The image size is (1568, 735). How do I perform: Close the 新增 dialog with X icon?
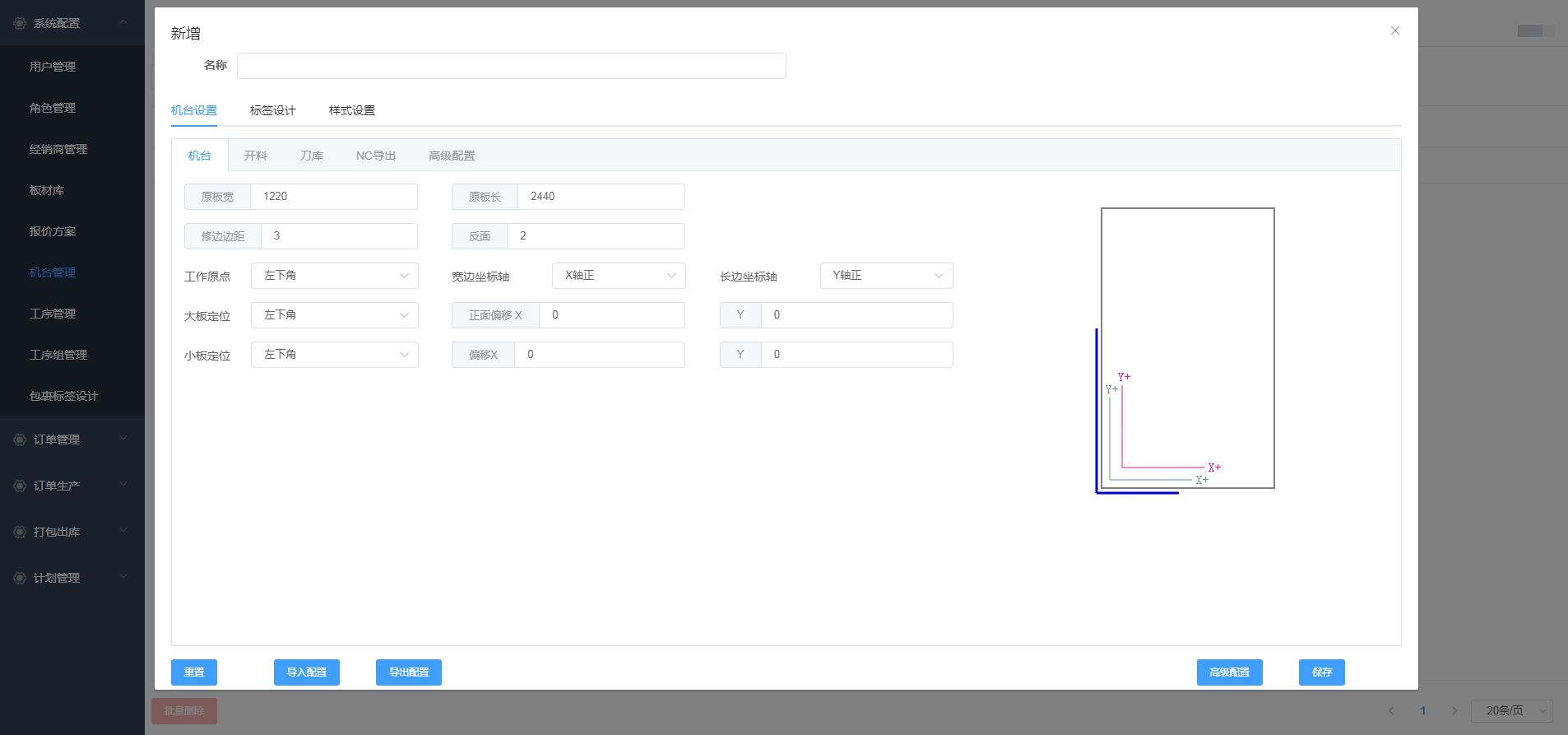point(1394,30)
